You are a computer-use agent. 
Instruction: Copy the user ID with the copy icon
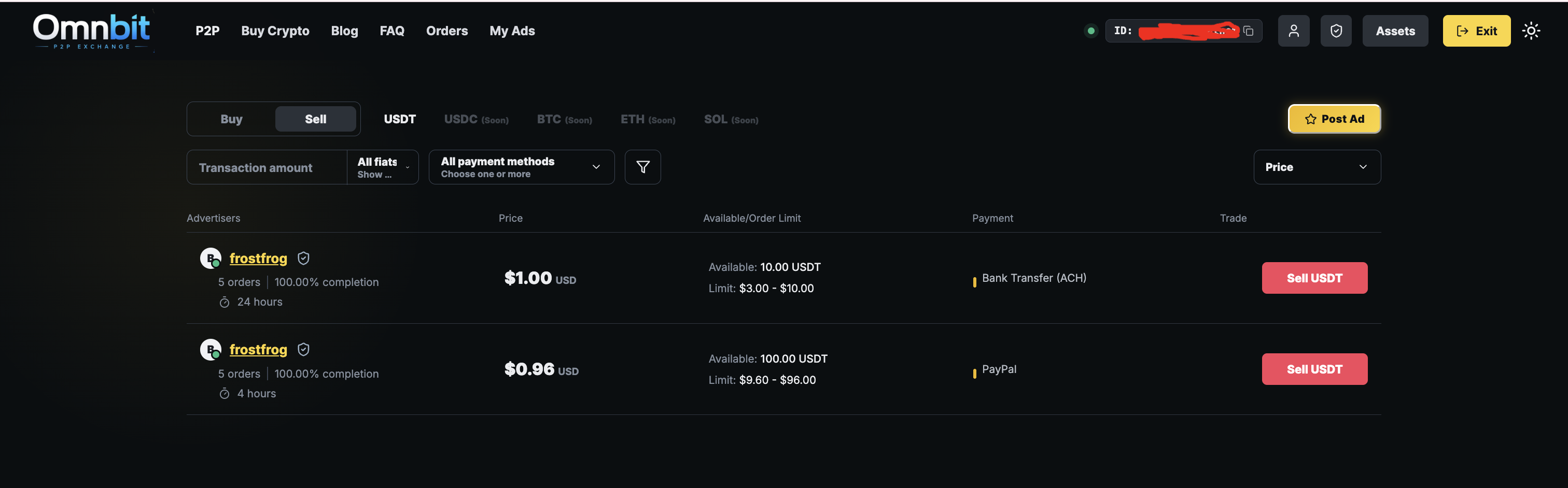coord(1249,31)
